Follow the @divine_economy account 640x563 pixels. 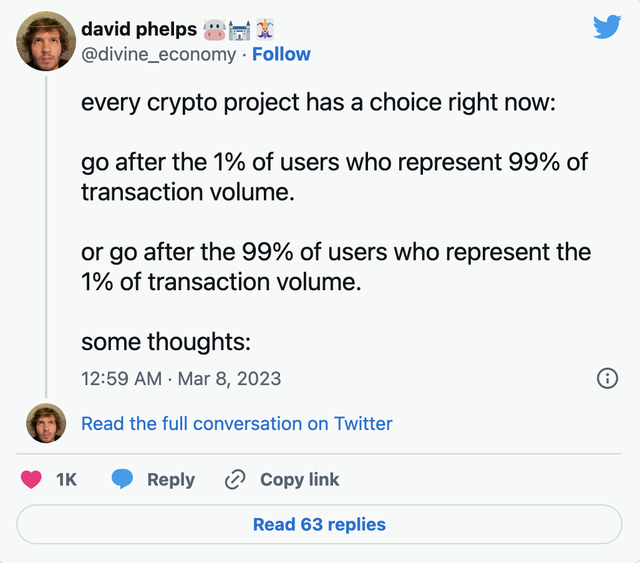tap(281, 54)
